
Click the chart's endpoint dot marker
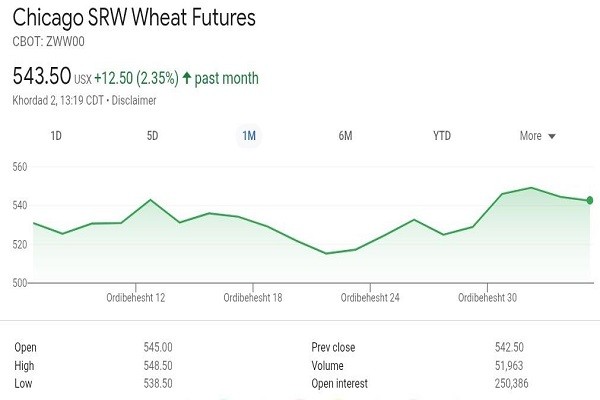pyautogui.click(x=590, y=200)
